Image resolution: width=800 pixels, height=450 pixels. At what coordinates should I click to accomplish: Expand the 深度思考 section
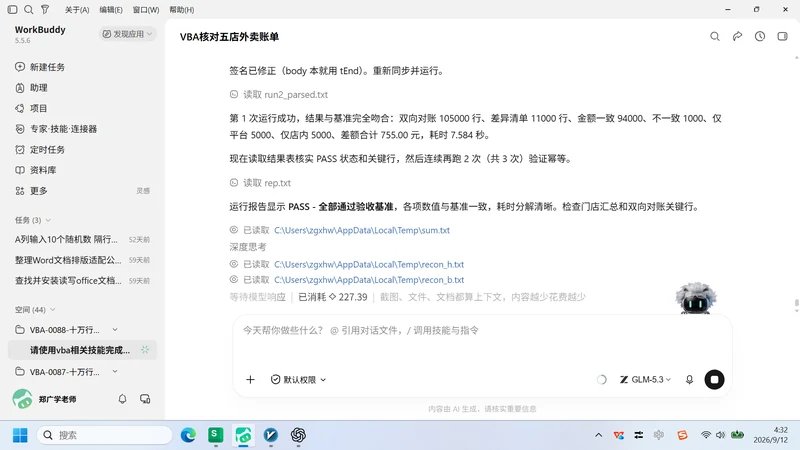[248, 247]
